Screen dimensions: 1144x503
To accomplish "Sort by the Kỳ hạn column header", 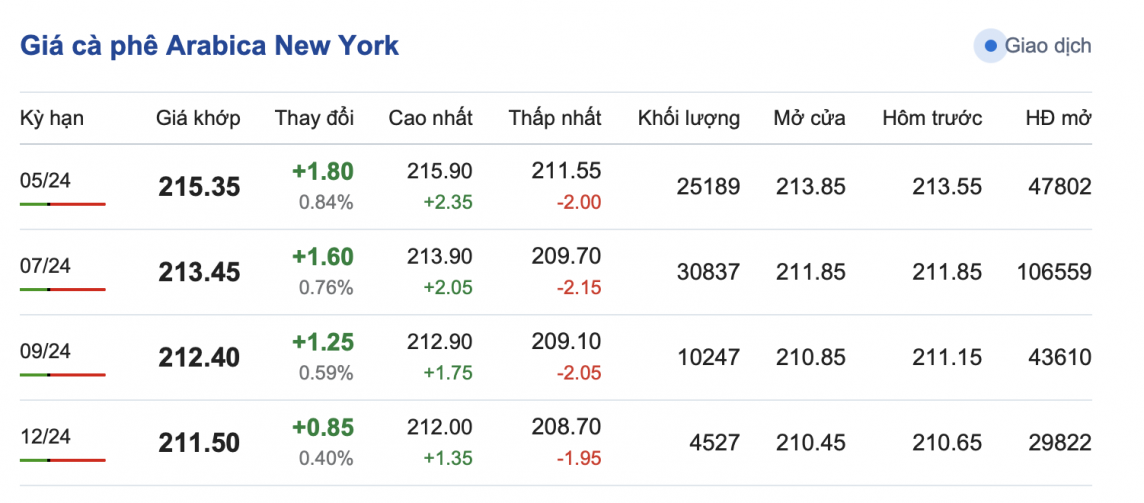I will pyautogui.click(x=52, y=118).
